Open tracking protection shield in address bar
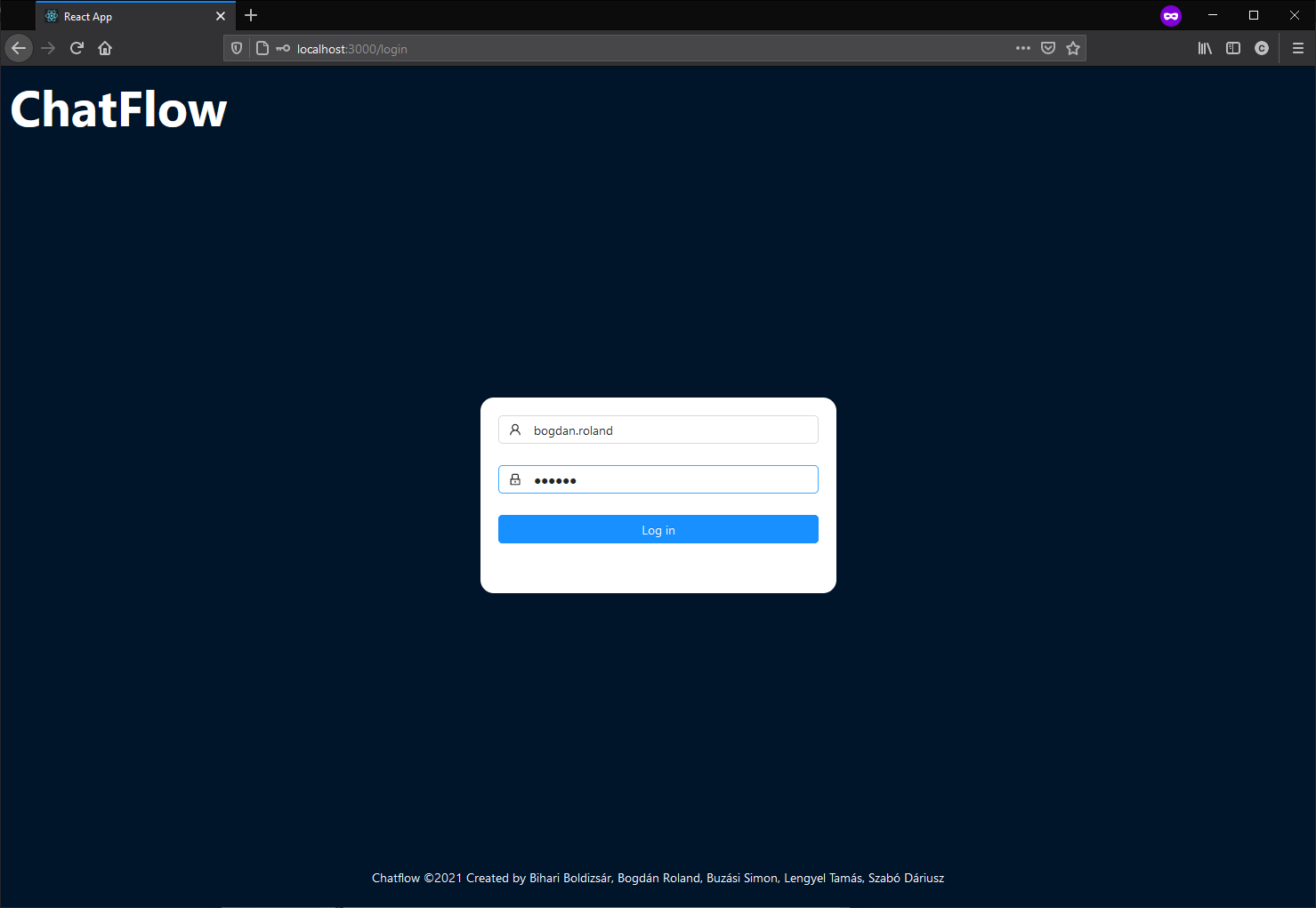 point(237,49)
